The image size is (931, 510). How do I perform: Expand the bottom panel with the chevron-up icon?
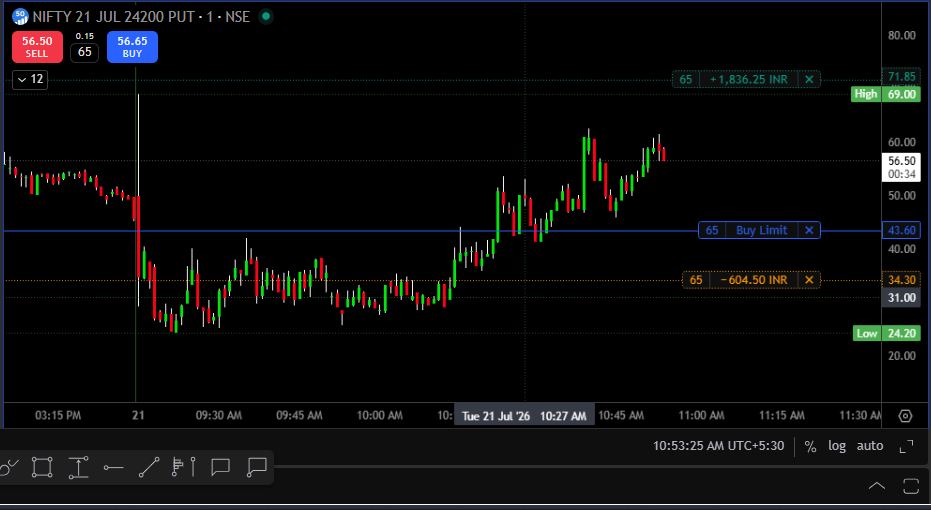tap(876, 486)
